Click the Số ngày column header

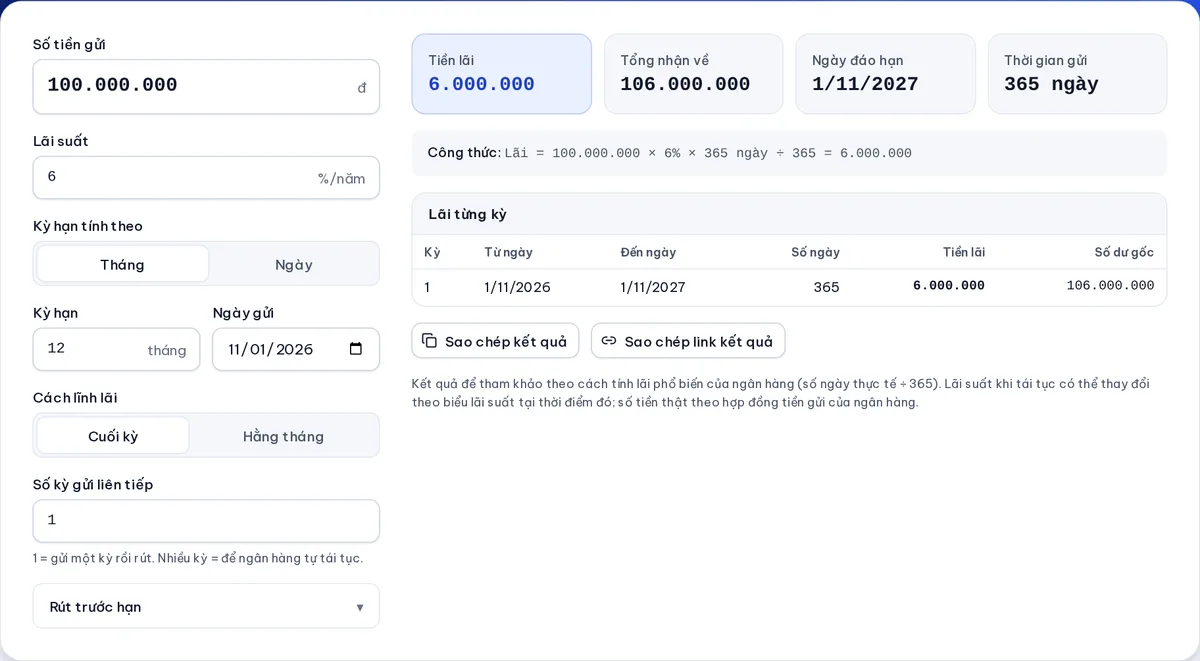(815, 252)
